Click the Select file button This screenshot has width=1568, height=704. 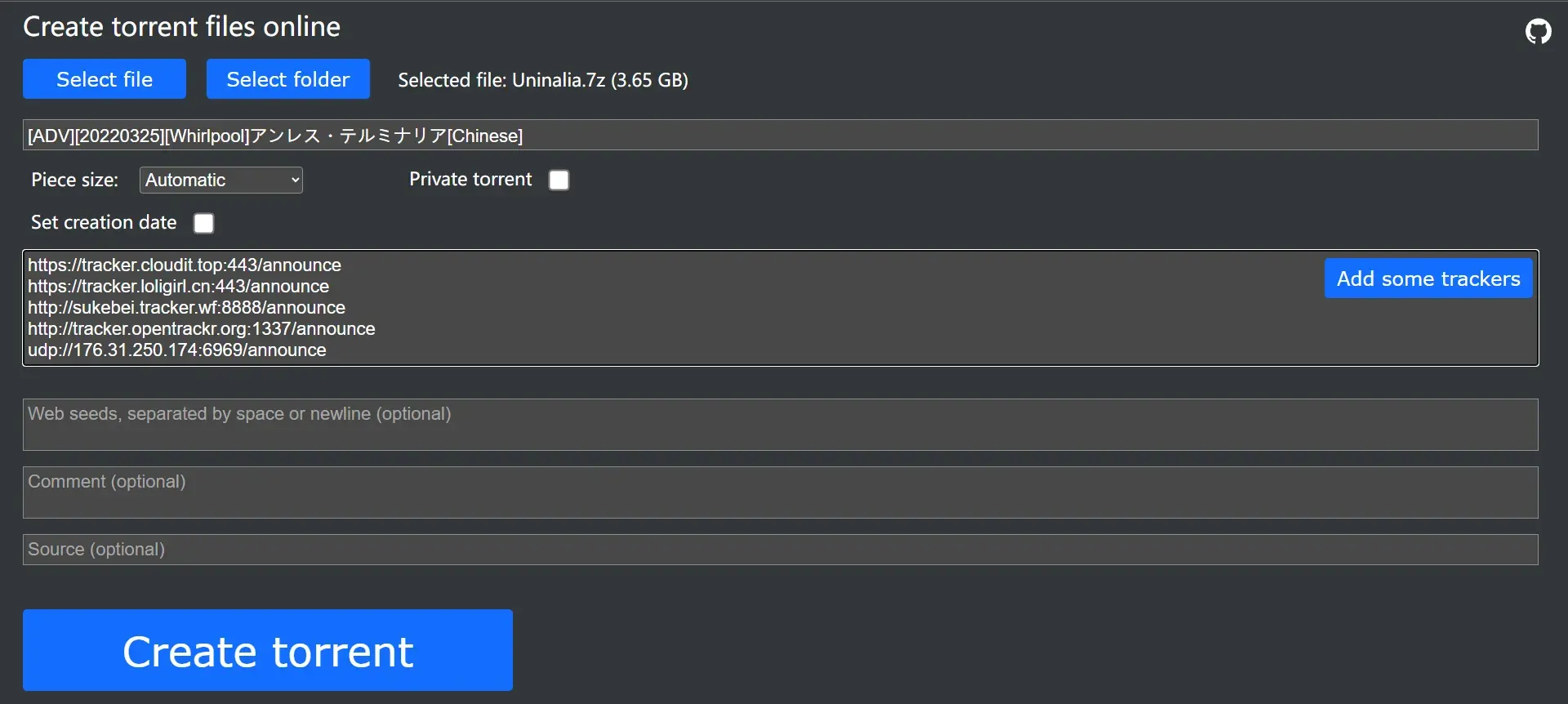pos(105,79)
